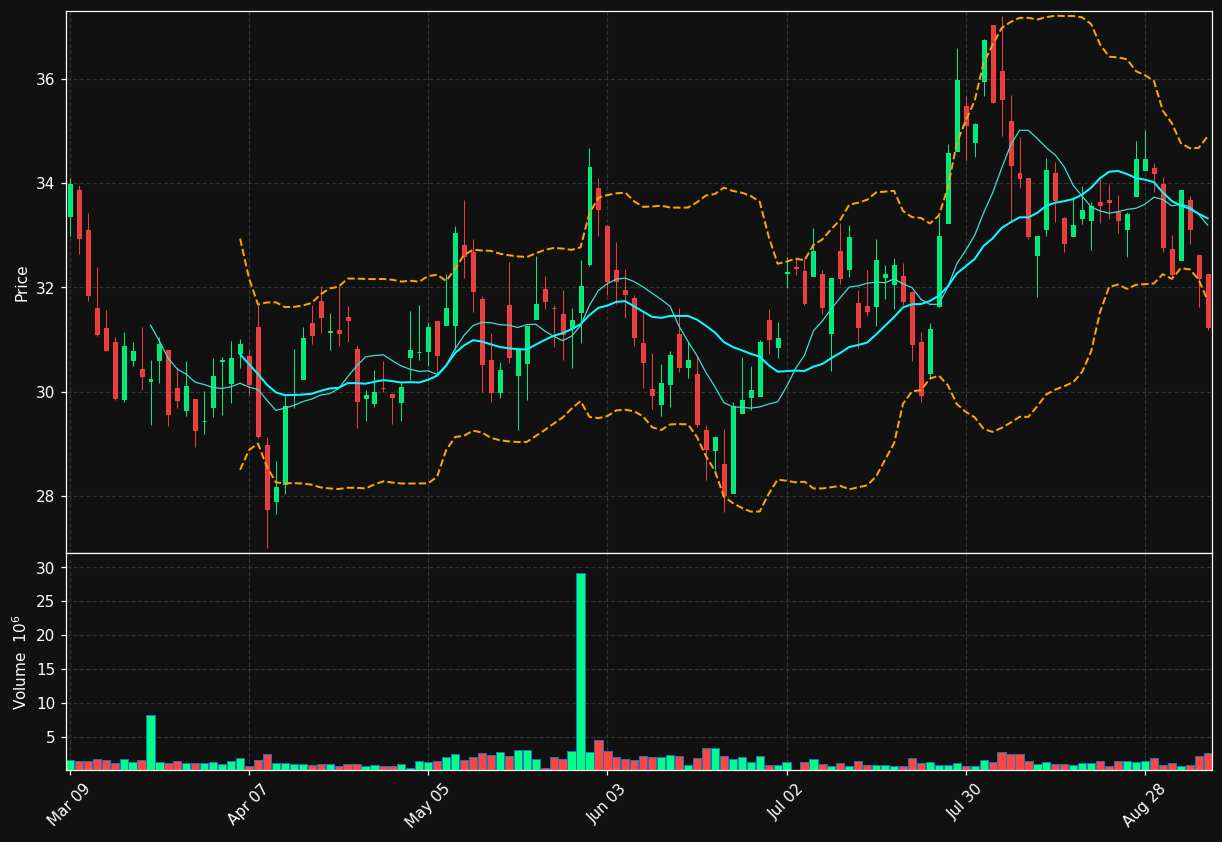Click the volume axis value 10
The width and height of the screenshot is (1222, 842).
point(48,704)
